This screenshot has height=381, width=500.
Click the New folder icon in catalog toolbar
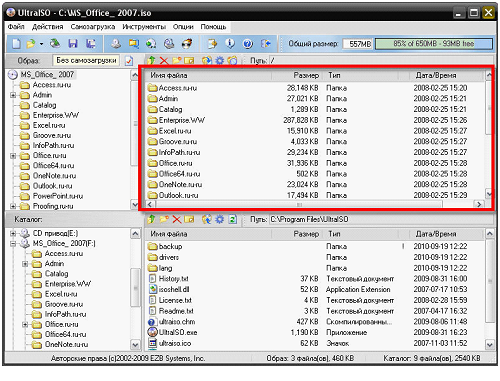point(164,219)
